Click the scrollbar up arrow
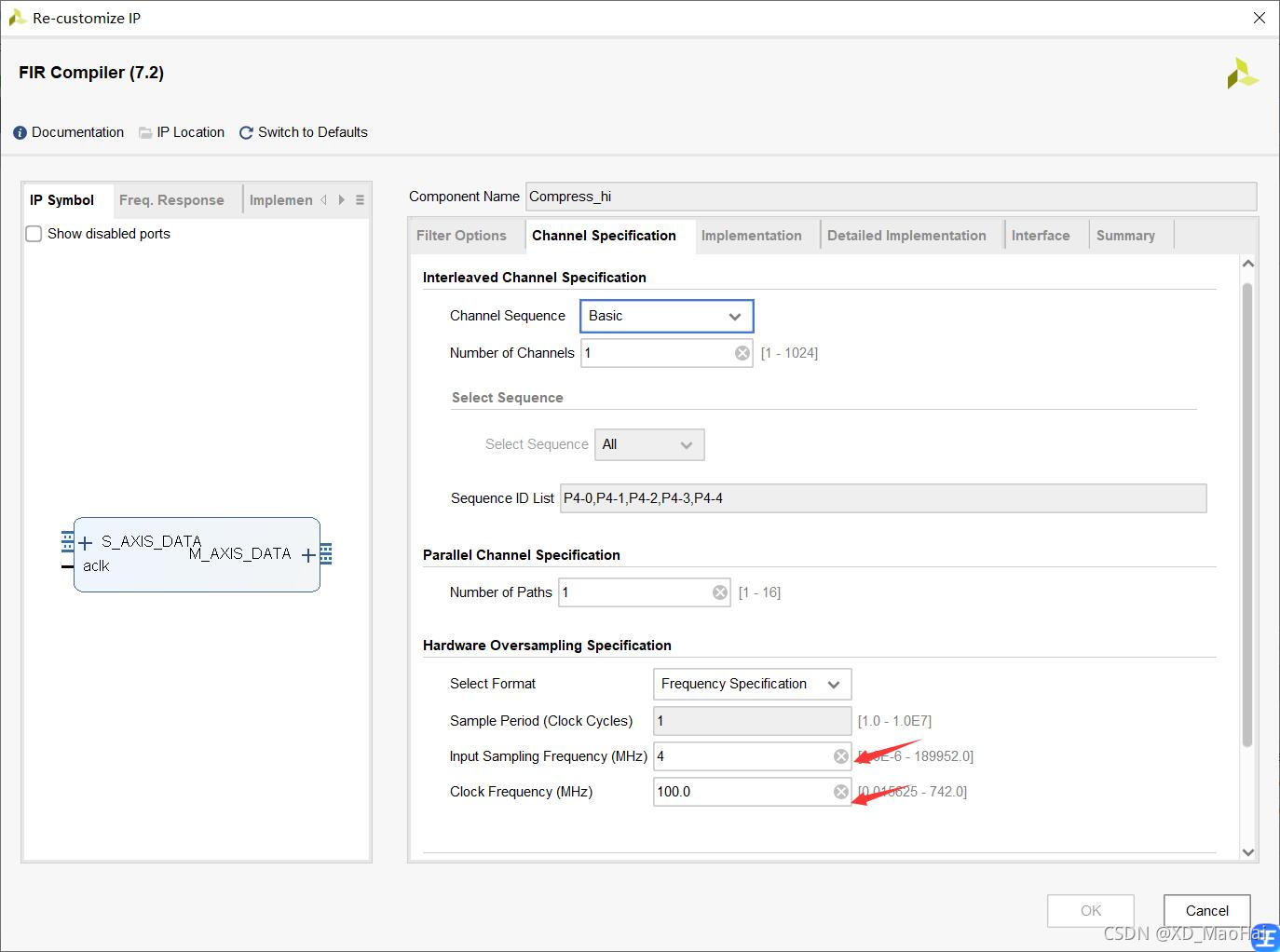 click(1248, 265)
